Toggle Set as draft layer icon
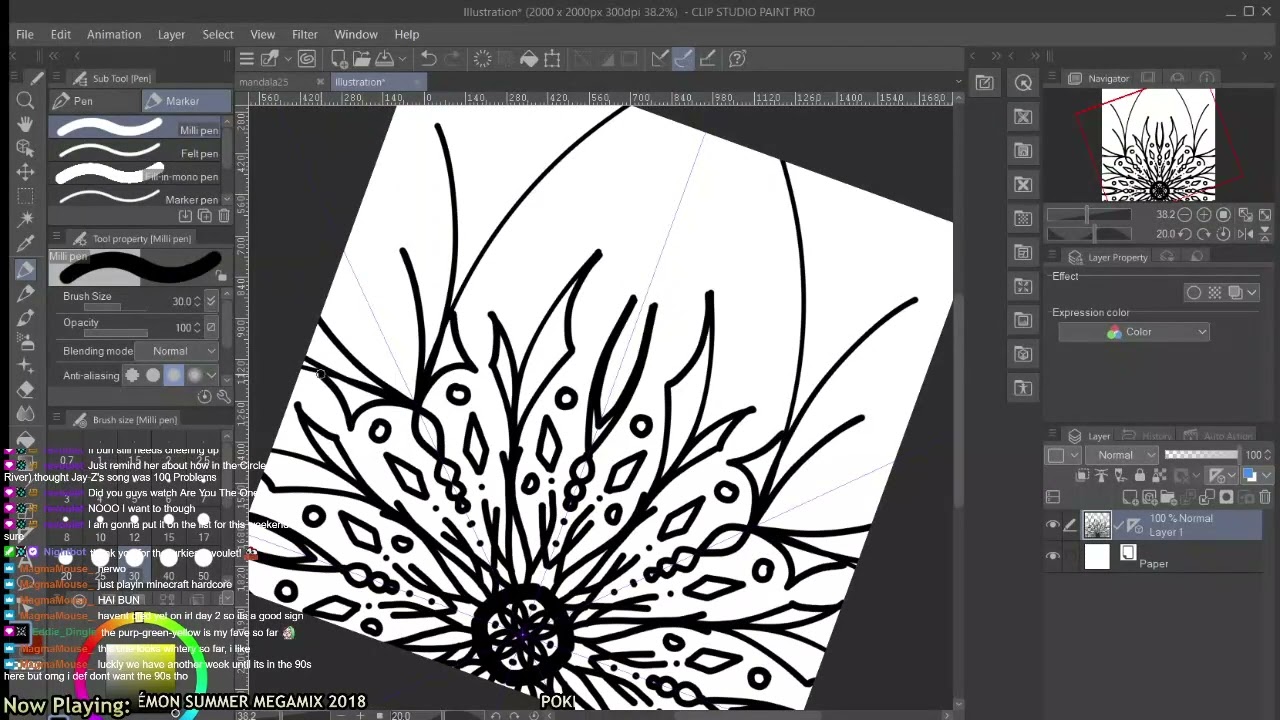 [1120, 476]
